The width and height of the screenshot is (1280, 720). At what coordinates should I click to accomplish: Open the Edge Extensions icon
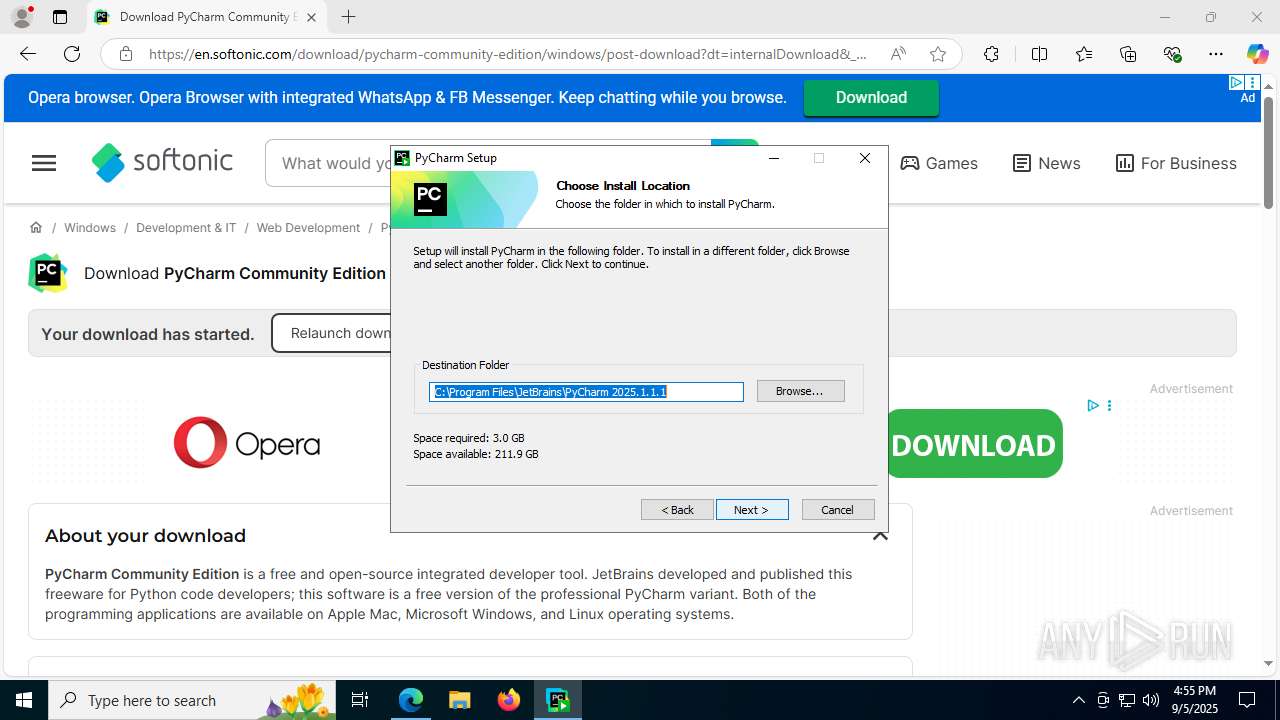pos(991,54)
